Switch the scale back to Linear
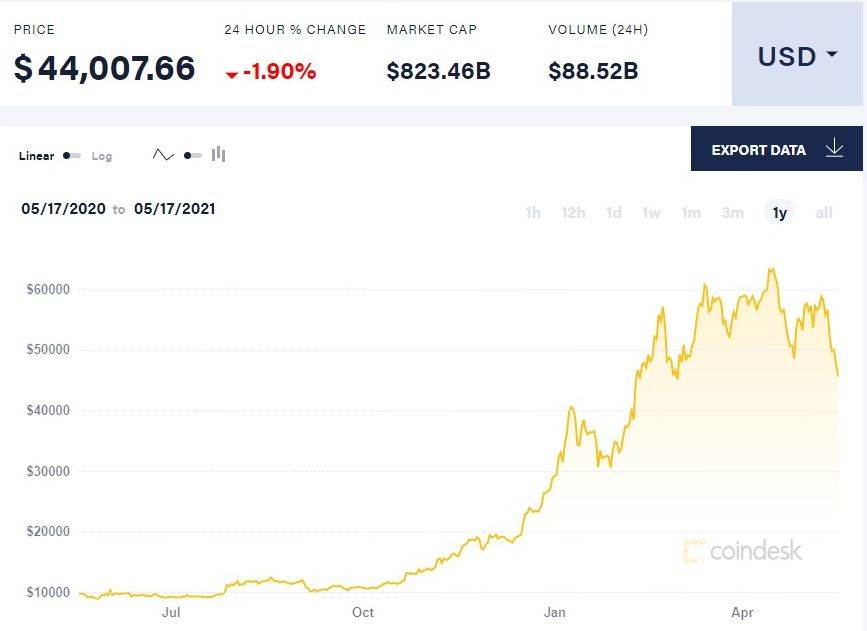867x631 pixels. tap(36, 156)
